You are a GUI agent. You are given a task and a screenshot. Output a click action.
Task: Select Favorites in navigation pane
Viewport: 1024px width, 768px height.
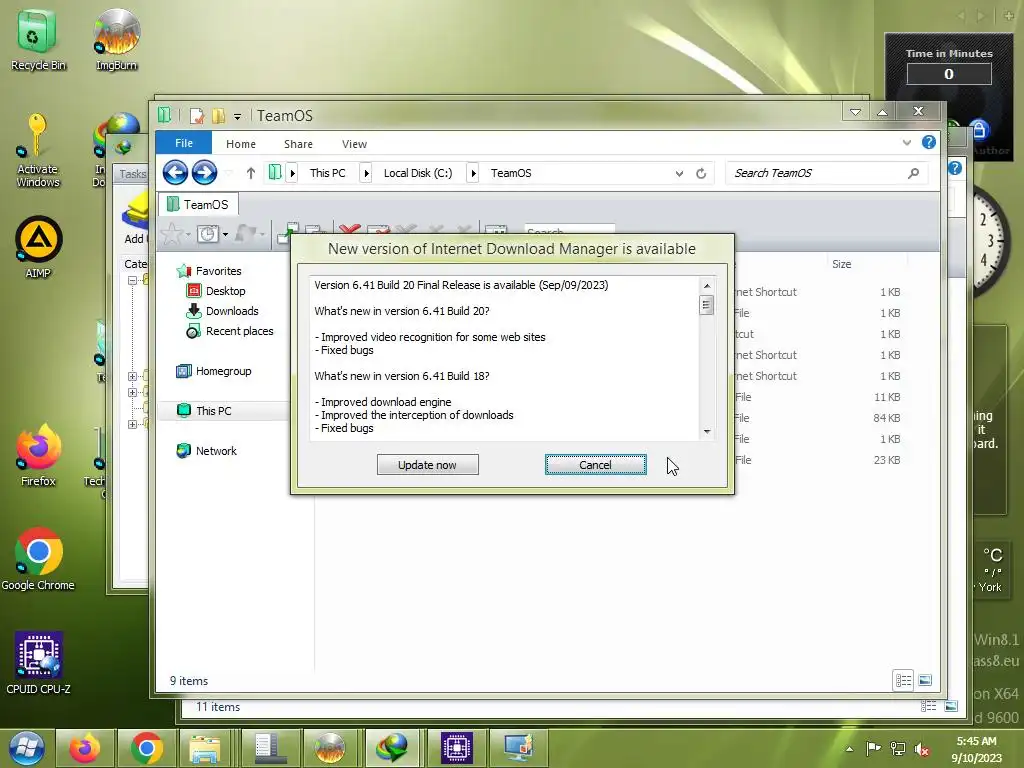[218, 271]
